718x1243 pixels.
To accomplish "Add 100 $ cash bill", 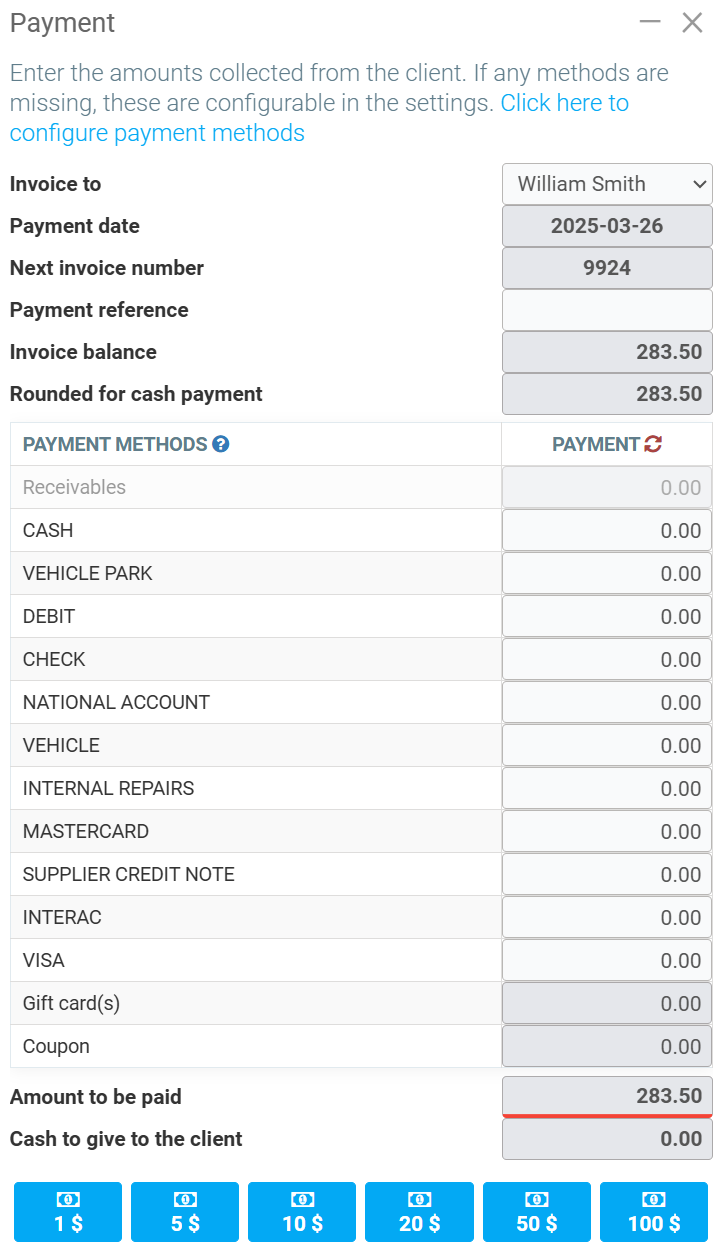I will 654,1212.
